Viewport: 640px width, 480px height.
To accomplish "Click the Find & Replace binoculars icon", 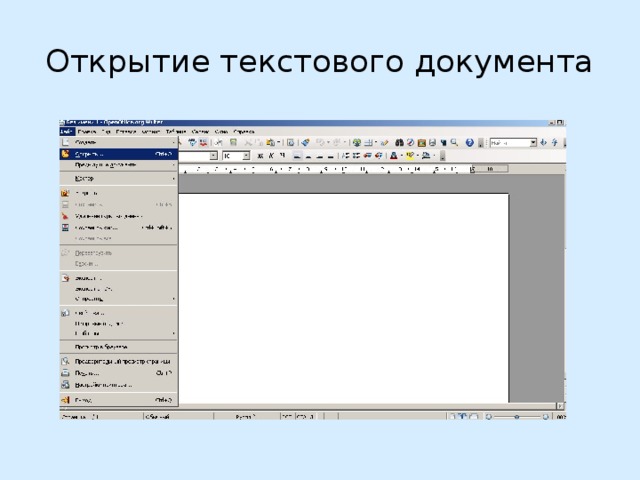I will coord(399,142).
